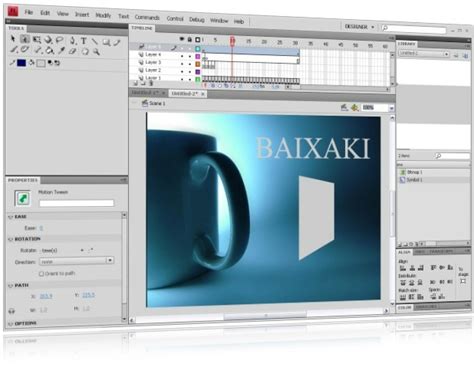Select Layer 2 in the timeline
Screen dimensions: 474x367
pos(153,70)
